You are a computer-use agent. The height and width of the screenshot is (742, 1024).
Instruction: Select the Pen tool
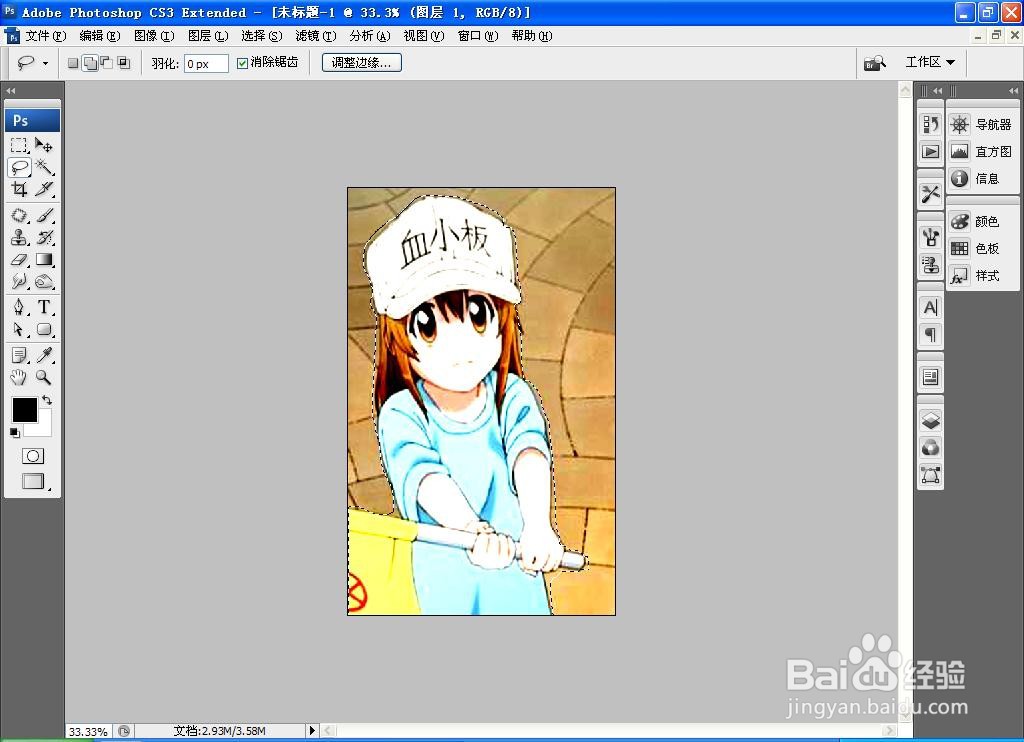click(19, 307)
